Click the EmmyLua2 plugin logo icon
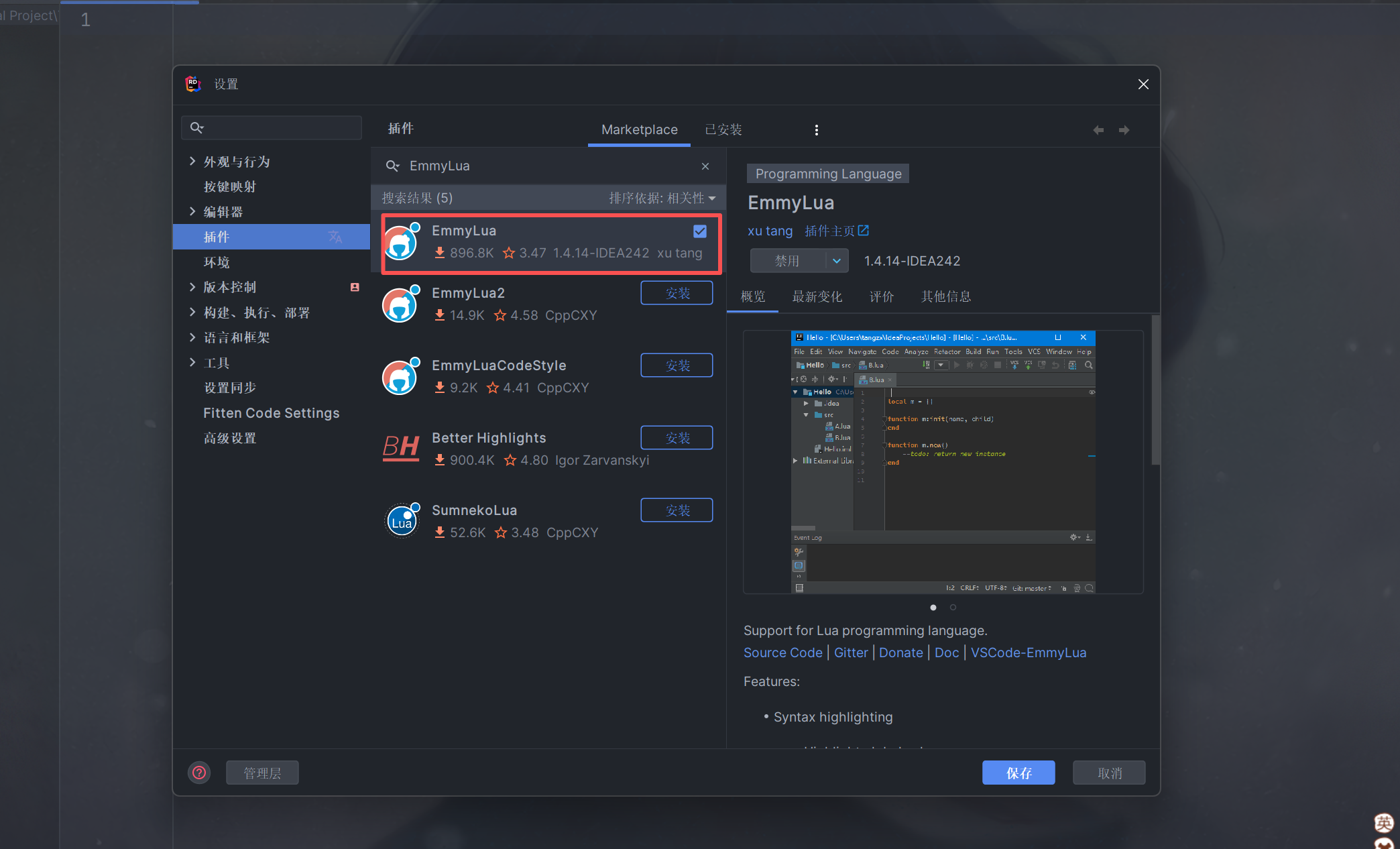This screenshot has width=1400, height=849. tap(401, 304)
